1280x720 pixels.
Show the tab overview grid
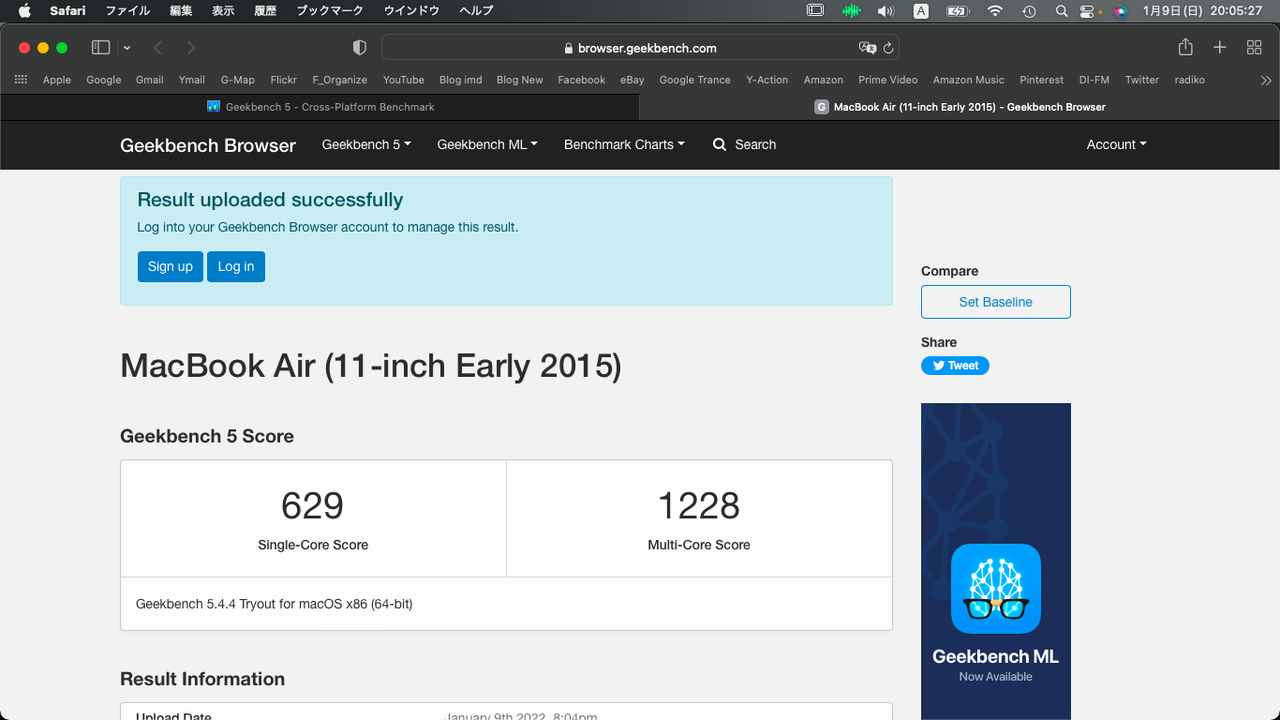[x=1254, y=47]
